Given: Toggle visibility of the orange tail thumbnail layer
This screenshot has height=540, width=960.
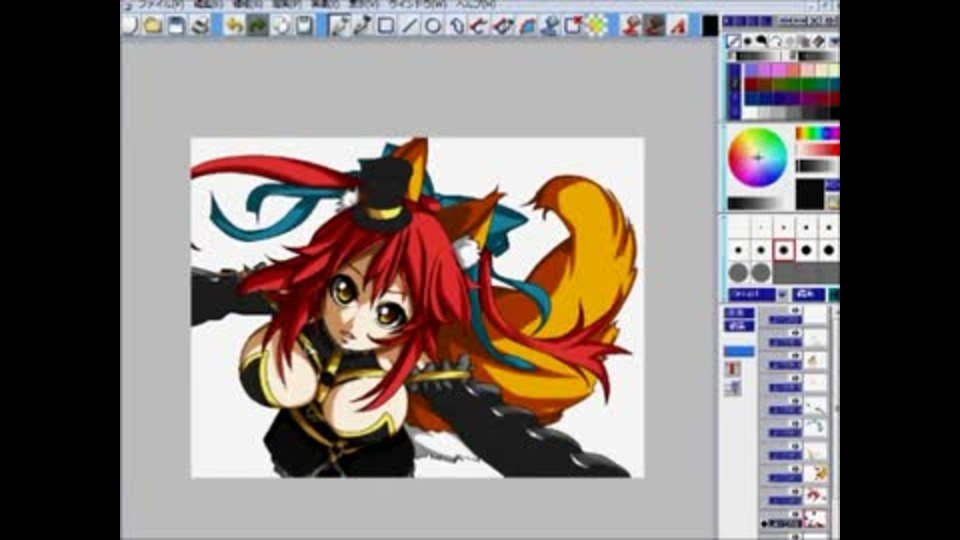Looking at the screenshot, I should 795,469.
